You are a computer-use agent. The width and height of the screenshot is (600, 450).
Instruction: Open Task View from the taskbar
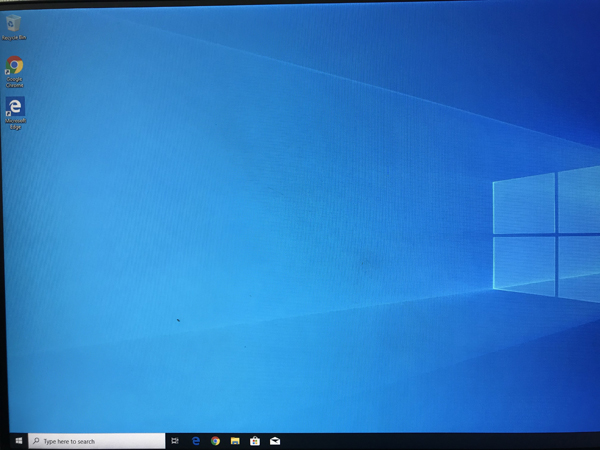pyautogui.click(x=175, y=441)
